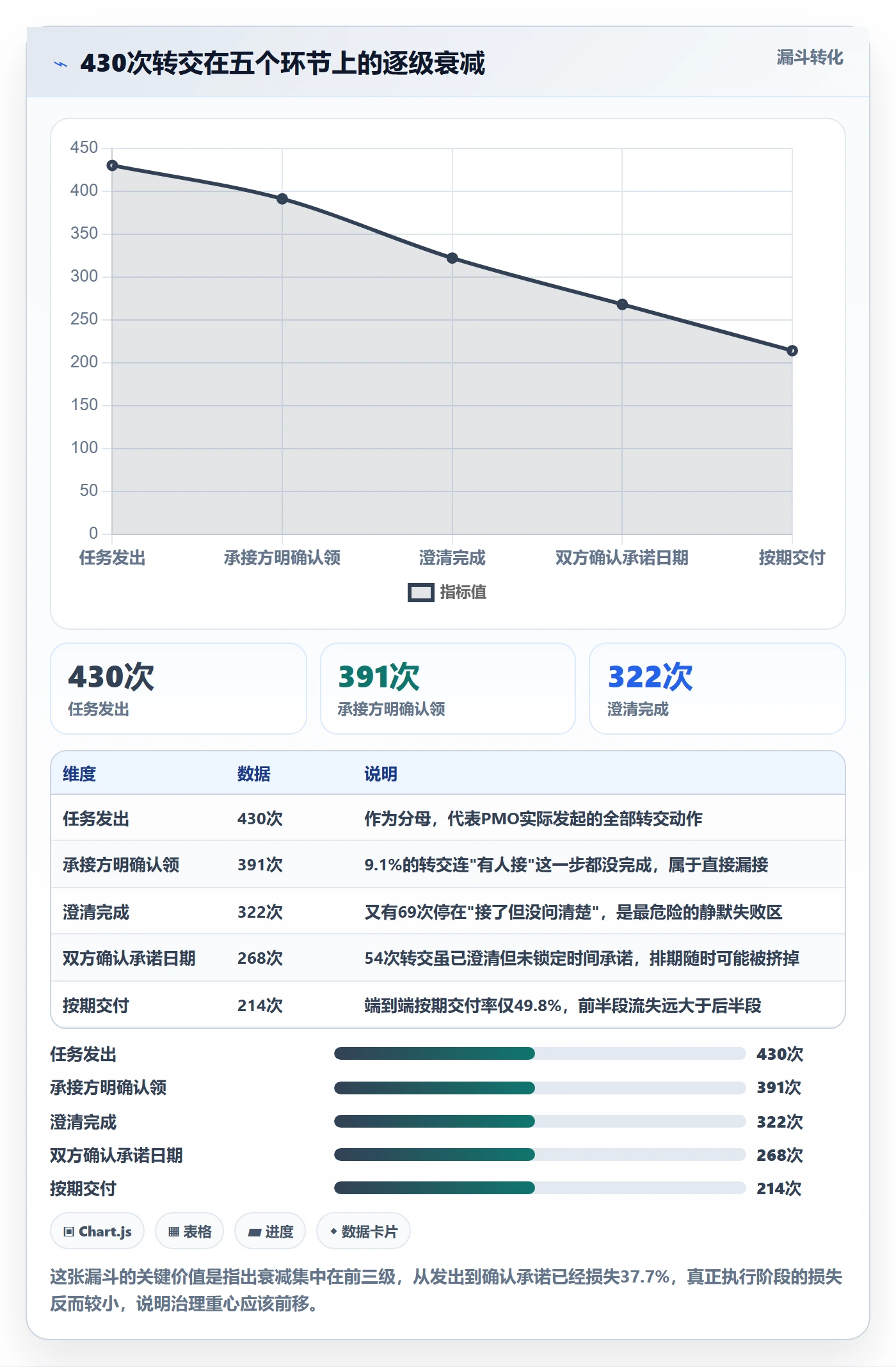
Task: Click the 数据 column header
Action: pyautogui.click(x=254, y=774)
